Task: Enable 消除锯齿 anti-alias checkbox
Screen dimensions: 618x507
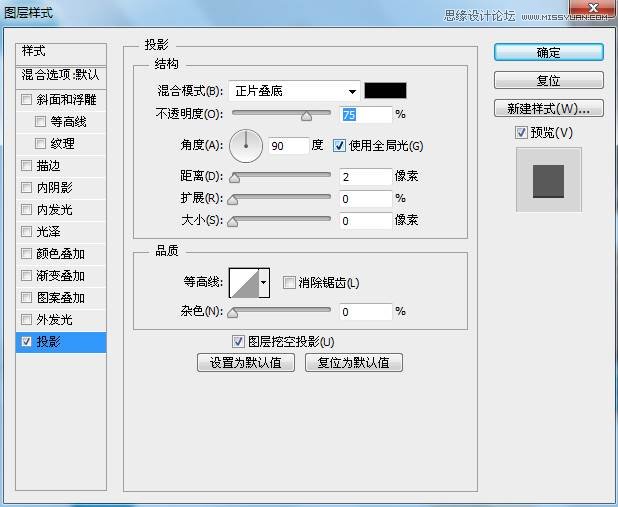Action: (x=289, y=282)
